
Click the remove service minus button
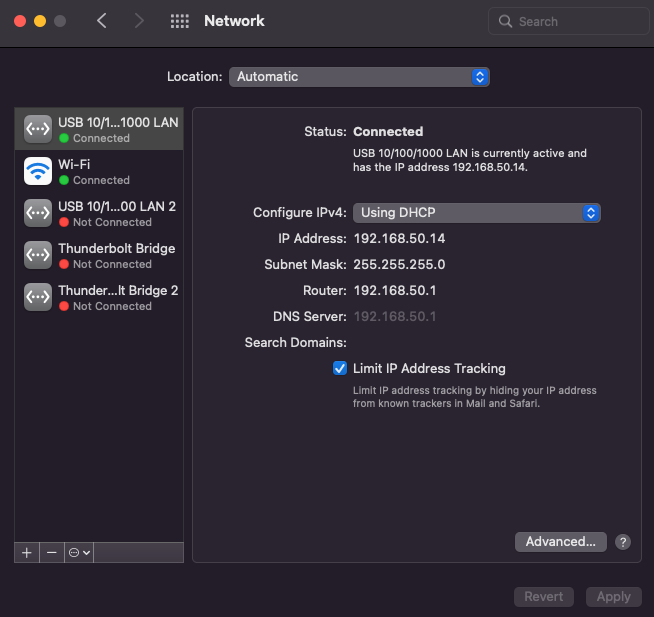pos(52,552)
